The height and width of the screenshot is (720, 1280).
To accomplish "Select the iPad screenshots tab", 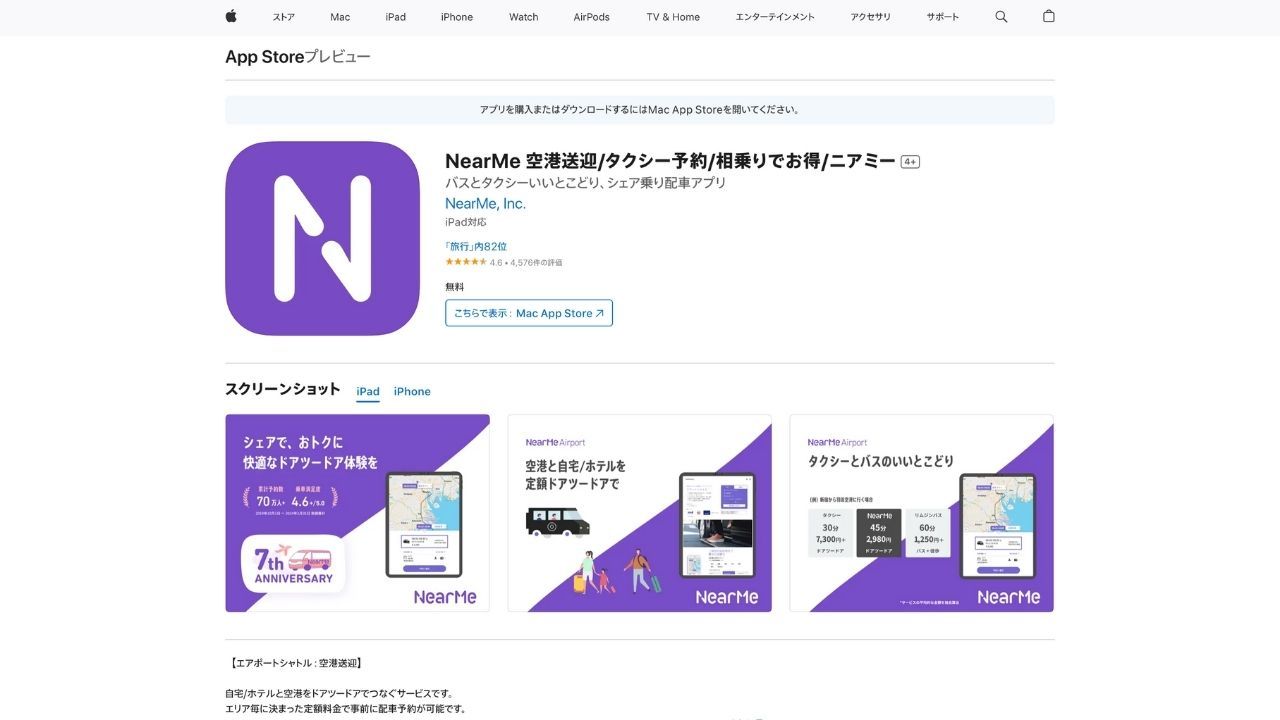I will [x=368, y=392].
